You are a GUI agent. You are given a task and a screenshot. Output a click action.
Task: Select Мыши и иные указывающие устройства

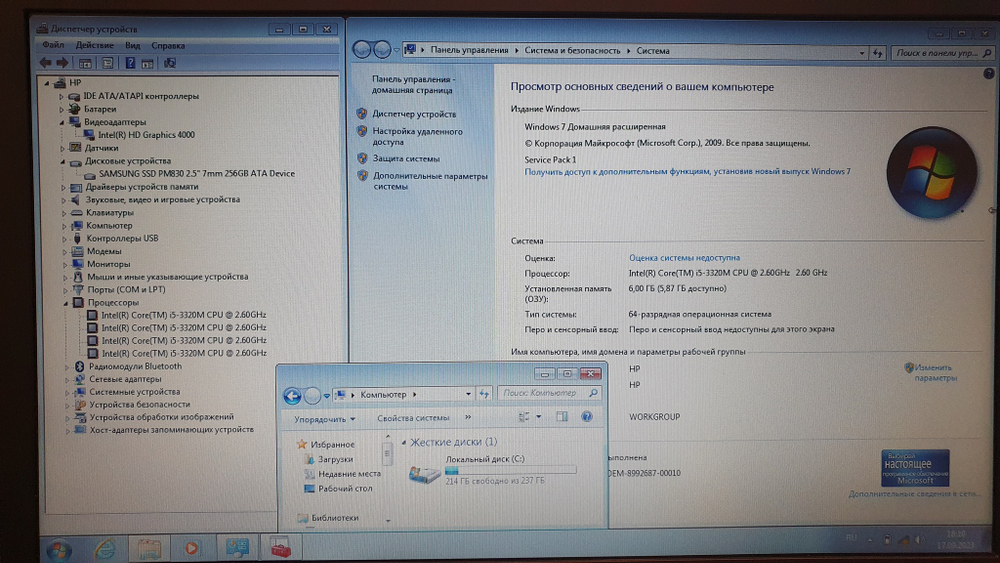pyautogui.click(x=167, y=277)
